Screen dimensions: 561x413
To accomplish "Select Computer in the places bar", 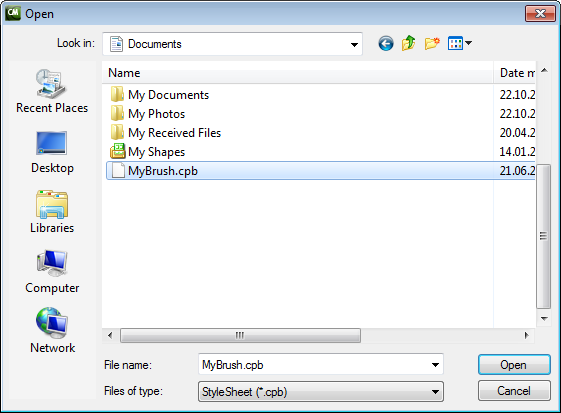I will tap(52, 272).
